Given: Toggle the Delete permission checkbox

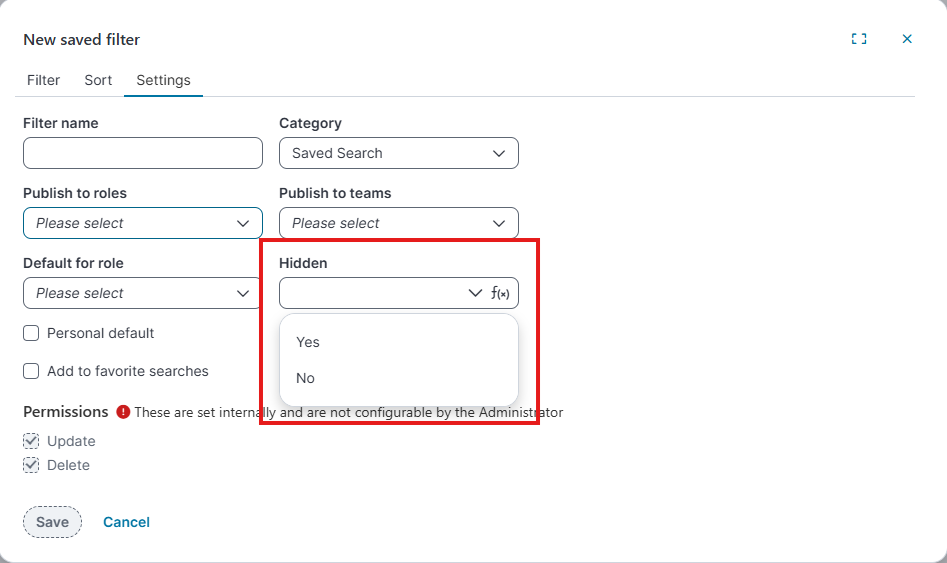Looking at the screenshot, I should click(x=31, y=465).
